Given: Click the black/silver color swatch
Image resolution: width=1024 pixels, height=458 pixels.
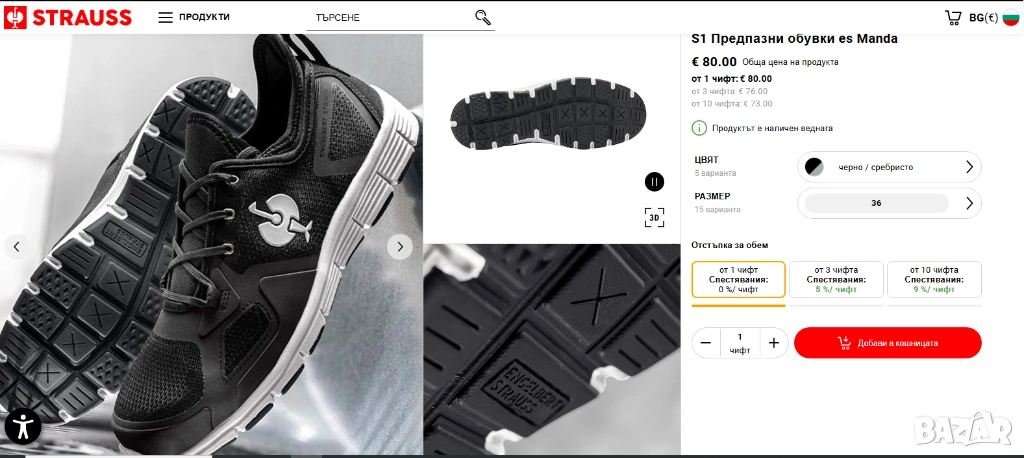Looking at the screenshot, I should click(x=815, y=167).
